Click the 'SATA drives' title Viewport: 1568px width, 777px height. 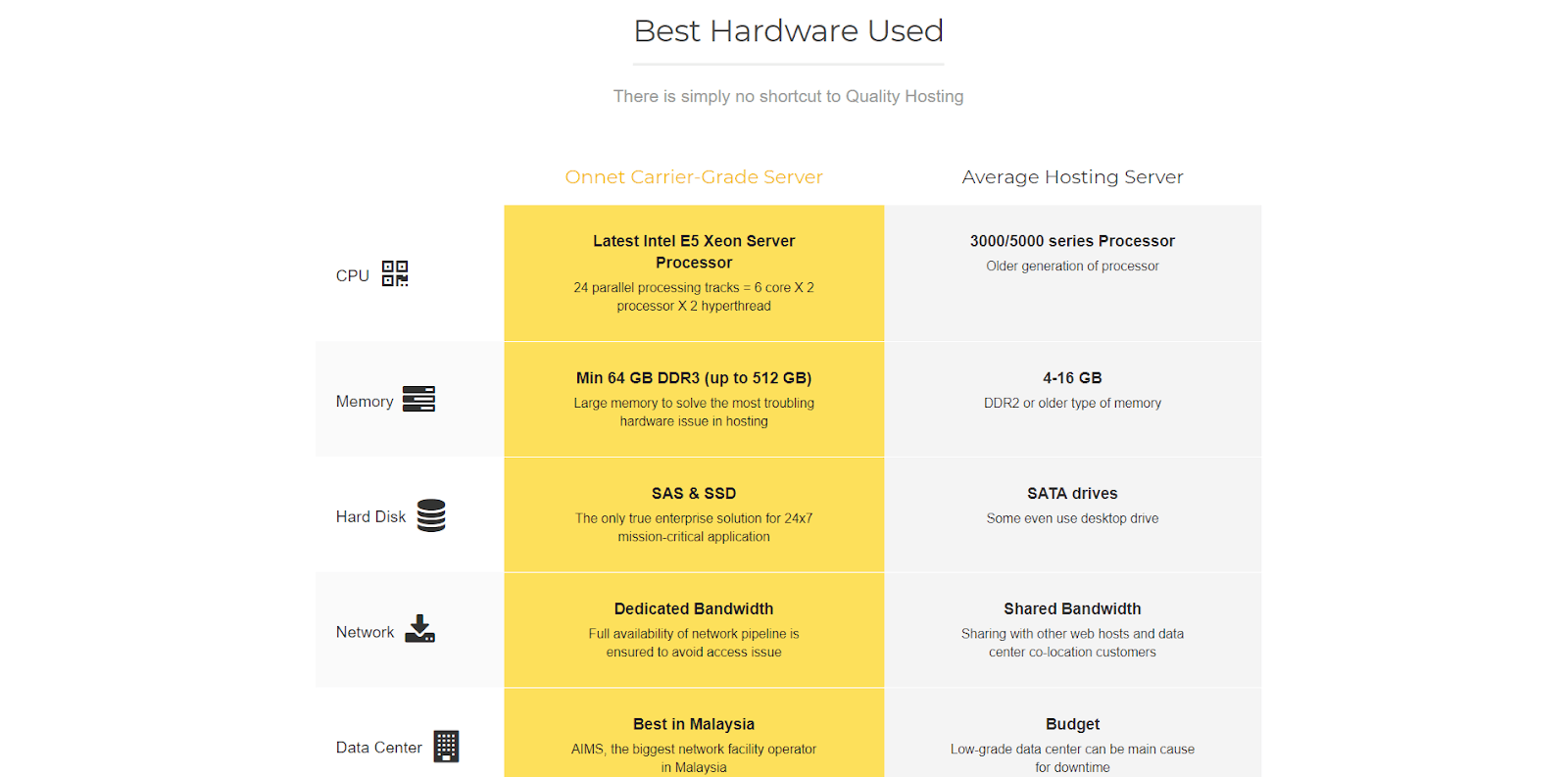1072,494
